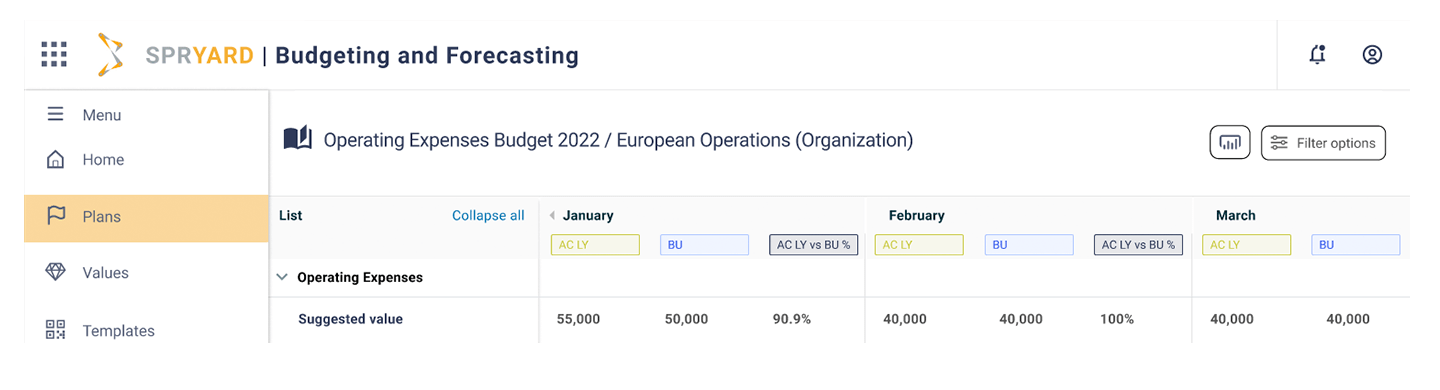Click the Spryard logo icon
Screen dimensions: 1440x390
110,55
